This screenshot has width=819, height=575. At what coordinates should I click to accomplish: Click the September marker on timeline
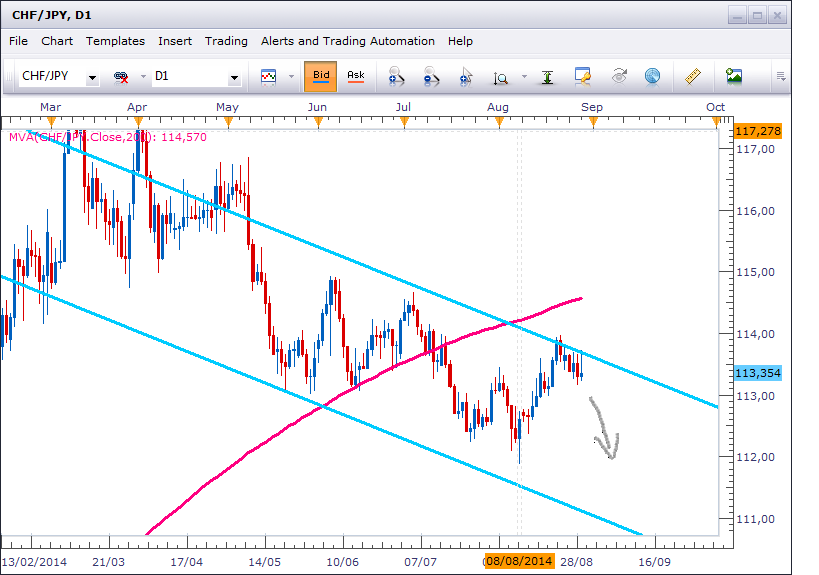tap(593, 122)
